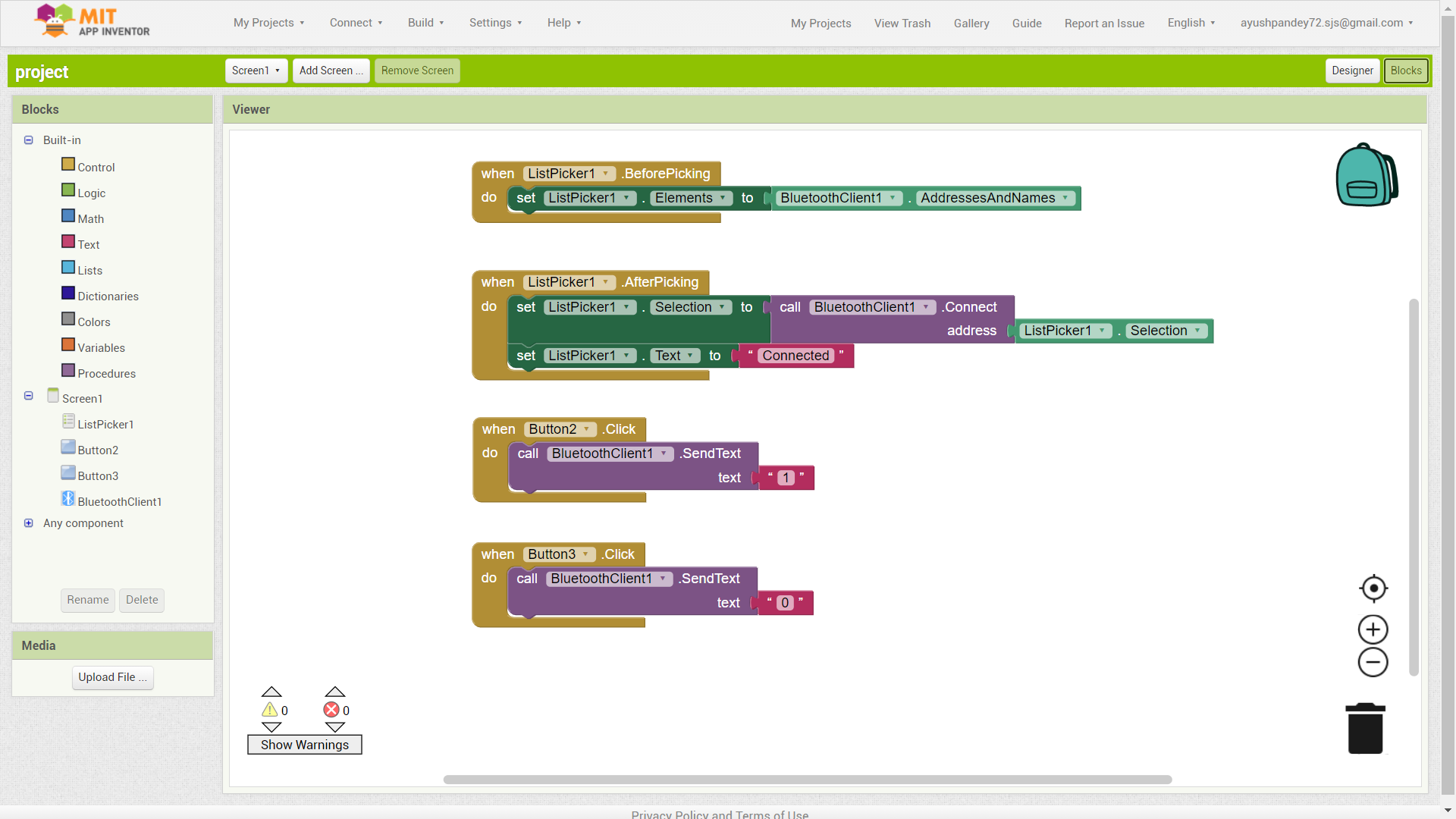
Task: Zoom out with the minus icon
Action: coord(1373,662)
